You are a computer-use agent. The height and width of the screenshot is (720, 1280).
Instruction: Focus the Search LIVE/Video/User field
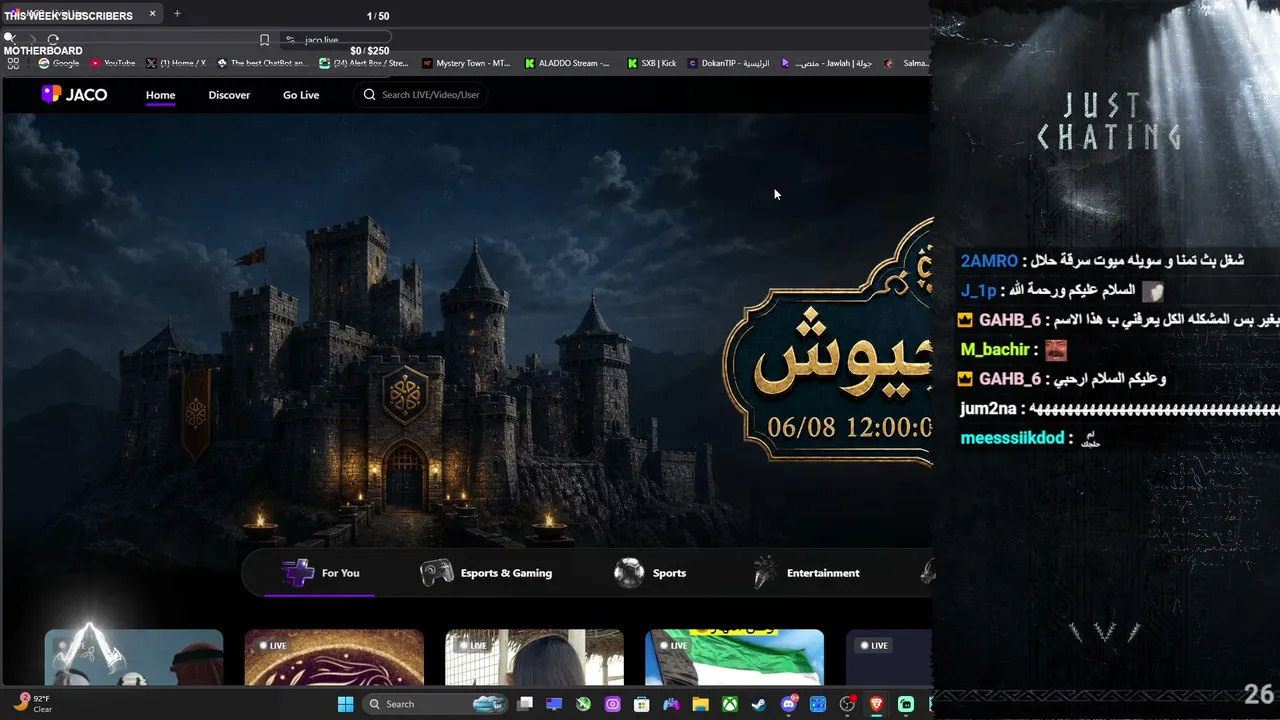click(422, 95)
